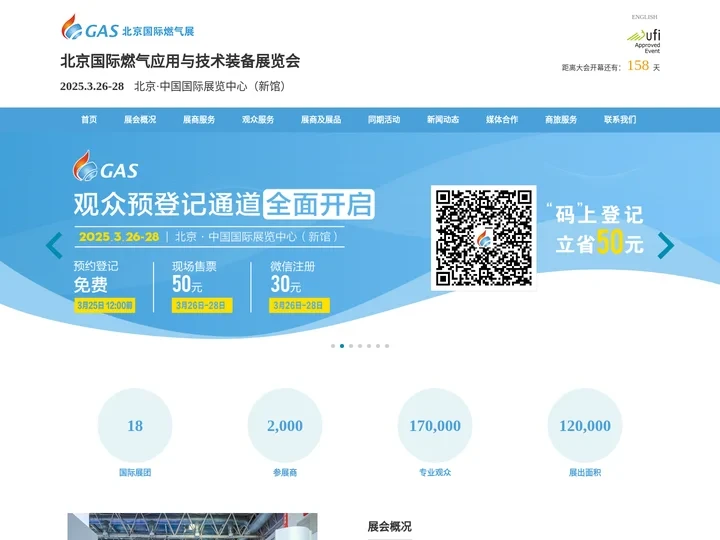Screen dimensions: 720x540
Task: Select the fourth carousel dot
Action: (x=360, y=346)
